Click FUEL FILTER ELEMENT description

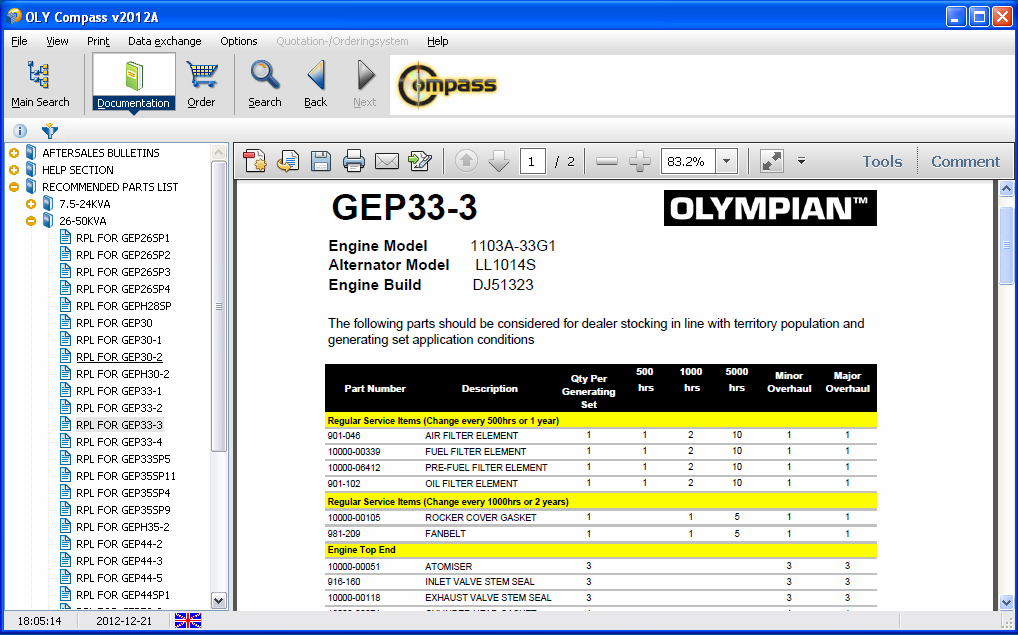pyautogui.click(x=475, y=451)
